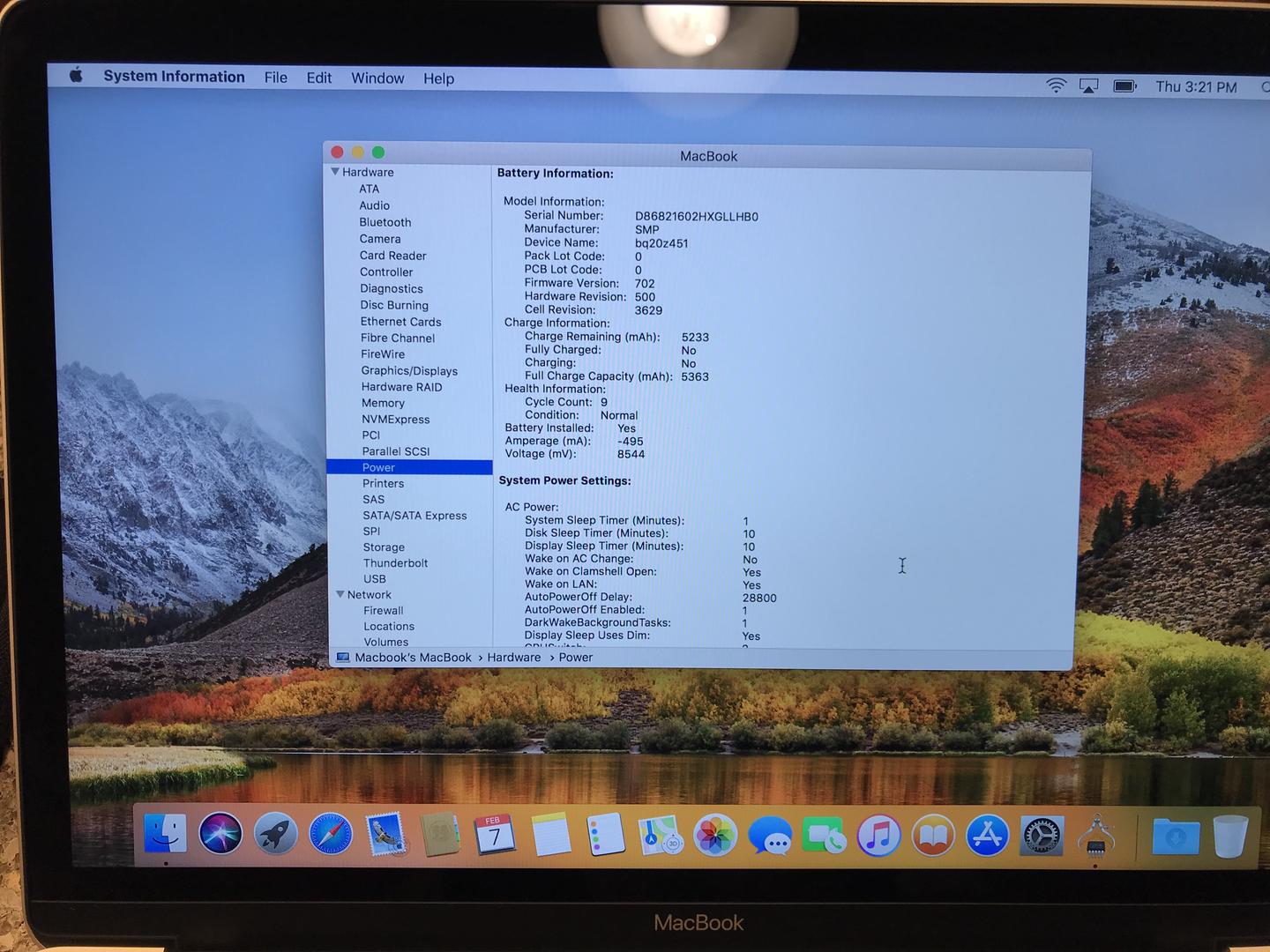Open Finder from the dock
This screenshot has height=952, width=1270.
(x=166, y=833)
